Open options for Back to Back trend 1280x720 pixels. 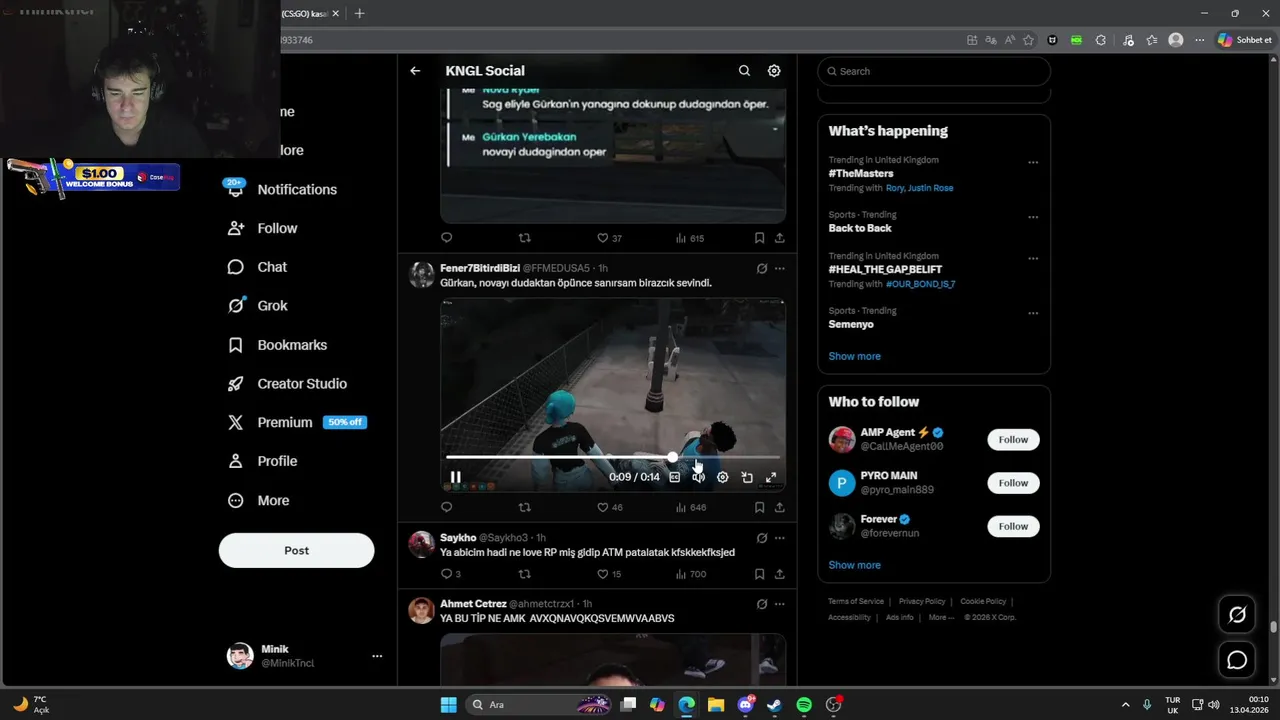tap(1033, 217)
